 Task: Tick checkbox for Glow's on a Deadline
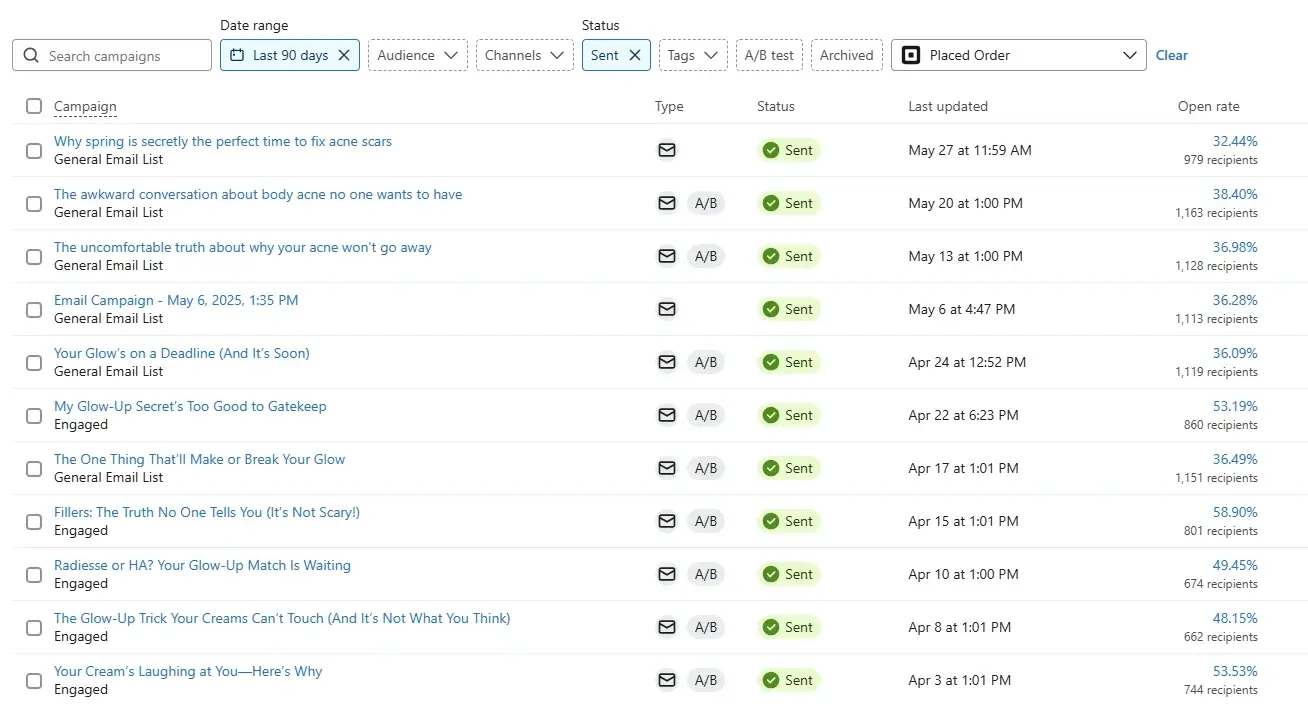tap(34, 362)
